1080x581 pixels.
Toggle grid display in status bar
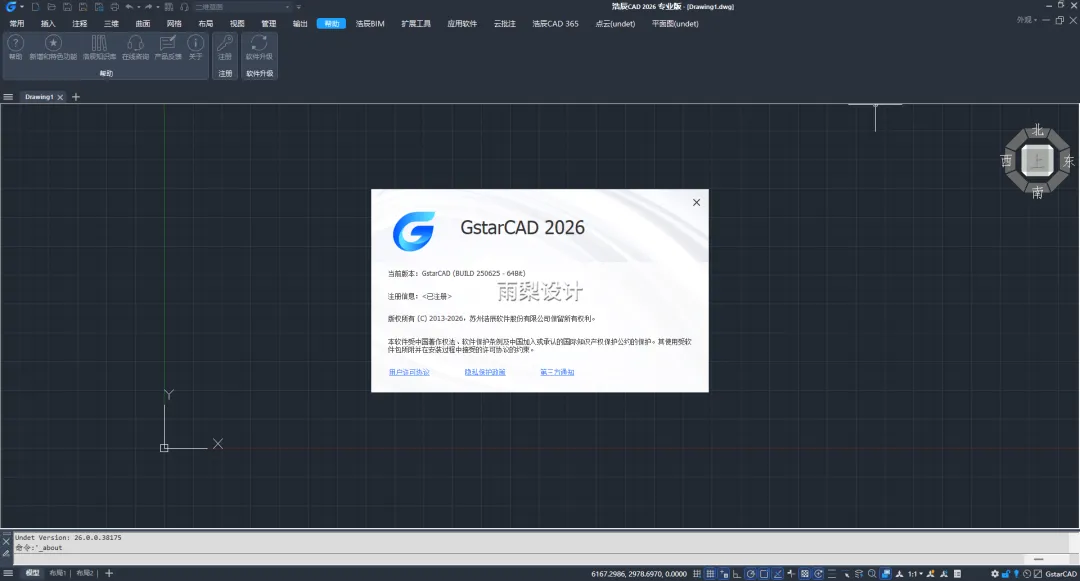pyautogui.click(x=710, y=573)
